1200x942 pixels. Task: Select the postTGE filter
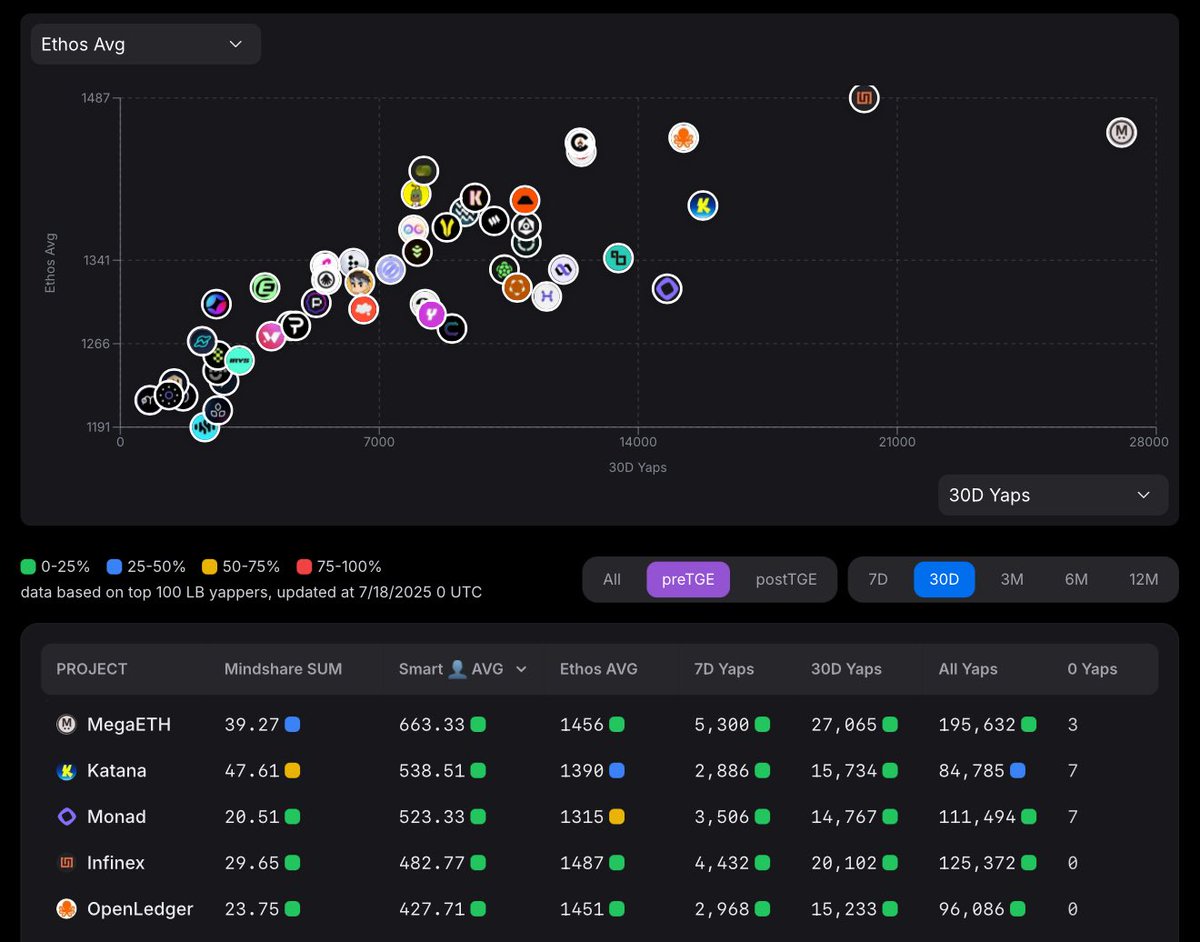click(x=786, y=580)
